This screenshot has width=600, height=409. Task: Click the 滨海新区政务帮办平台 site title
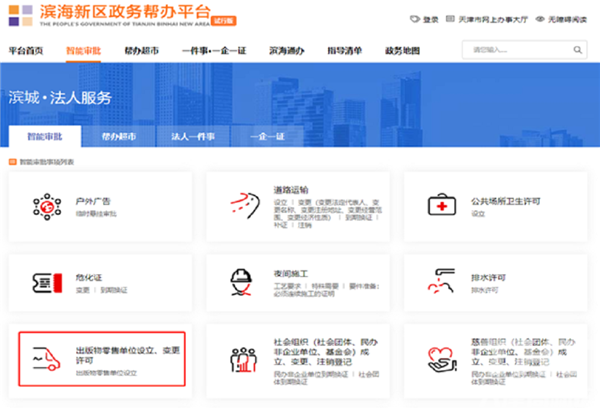coord(125,12)
